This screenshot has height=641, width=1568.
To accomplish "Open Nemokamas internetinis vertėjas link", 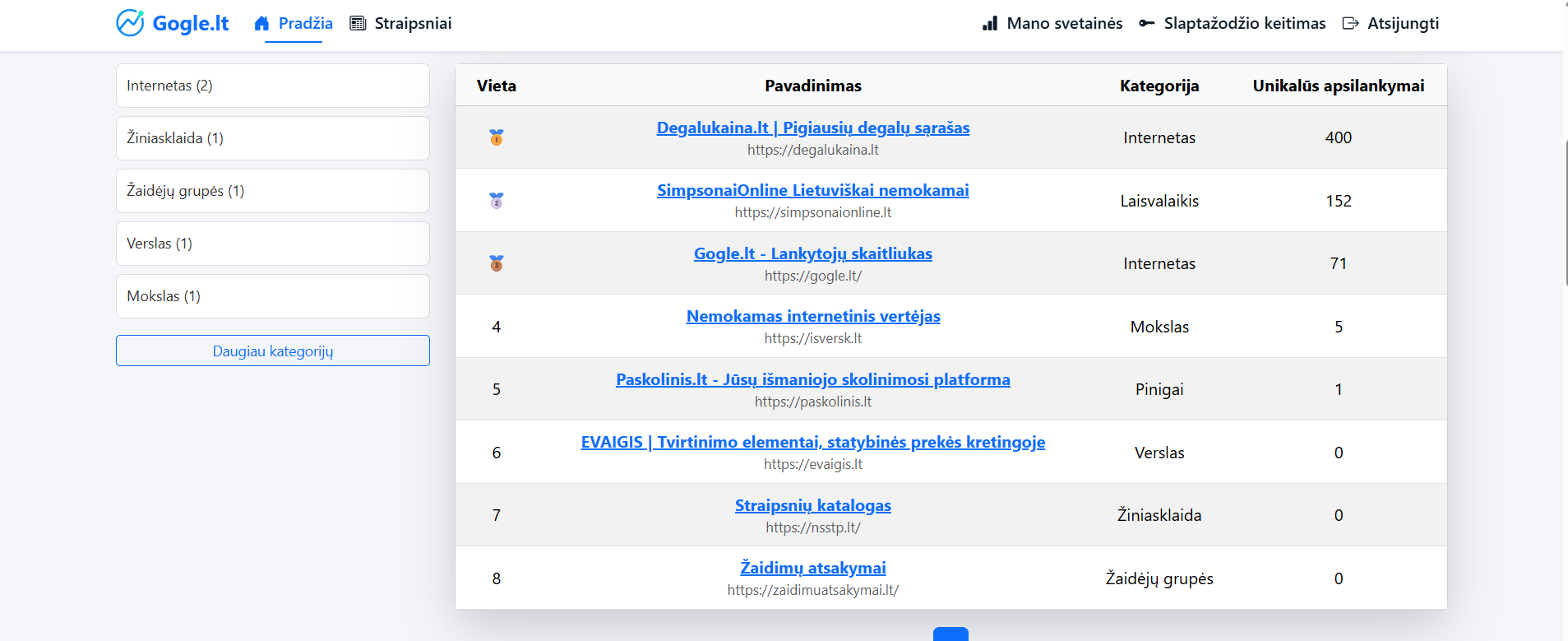I will (812, 316).
